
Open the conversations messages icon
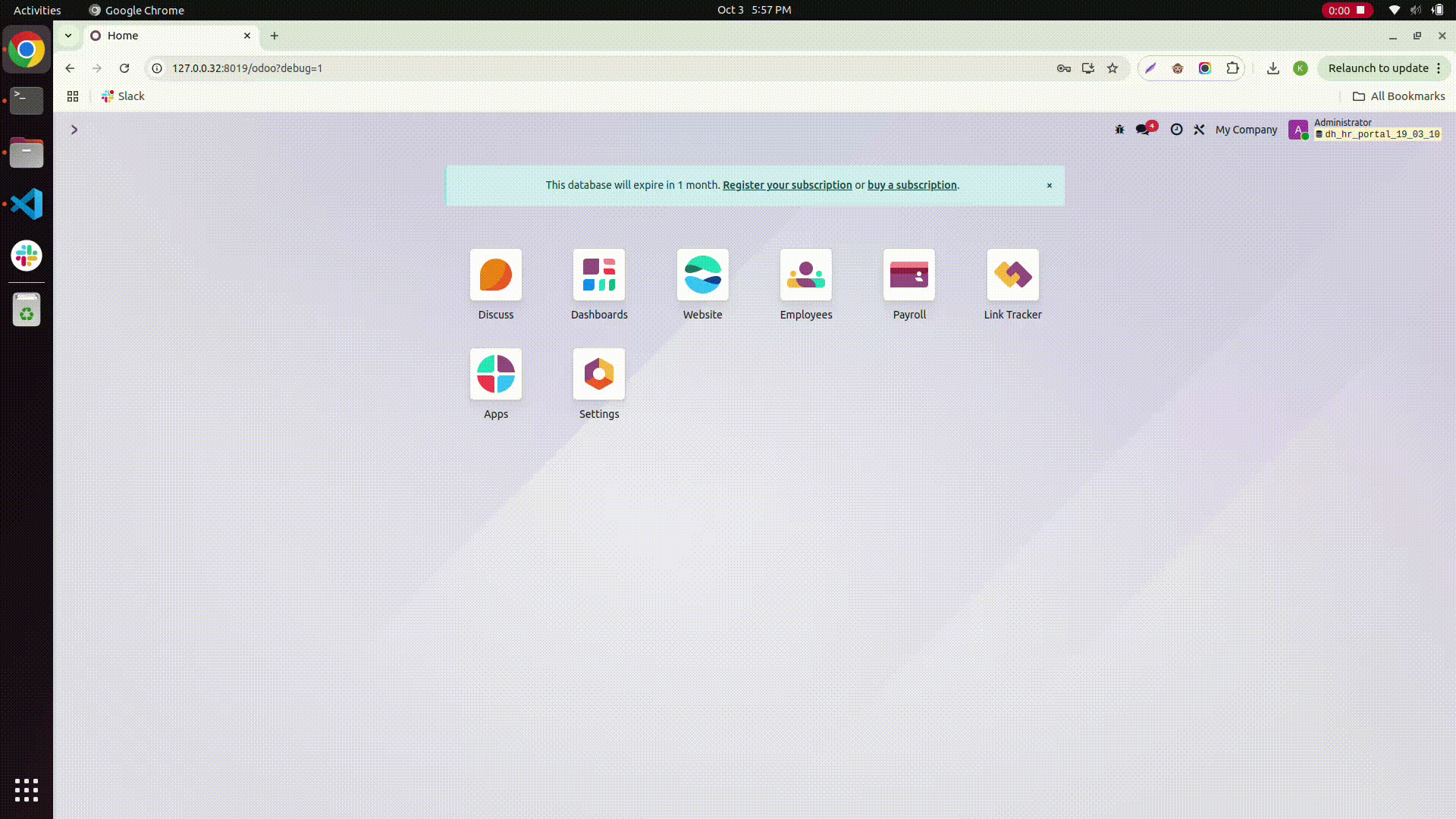click(1143, 130)
